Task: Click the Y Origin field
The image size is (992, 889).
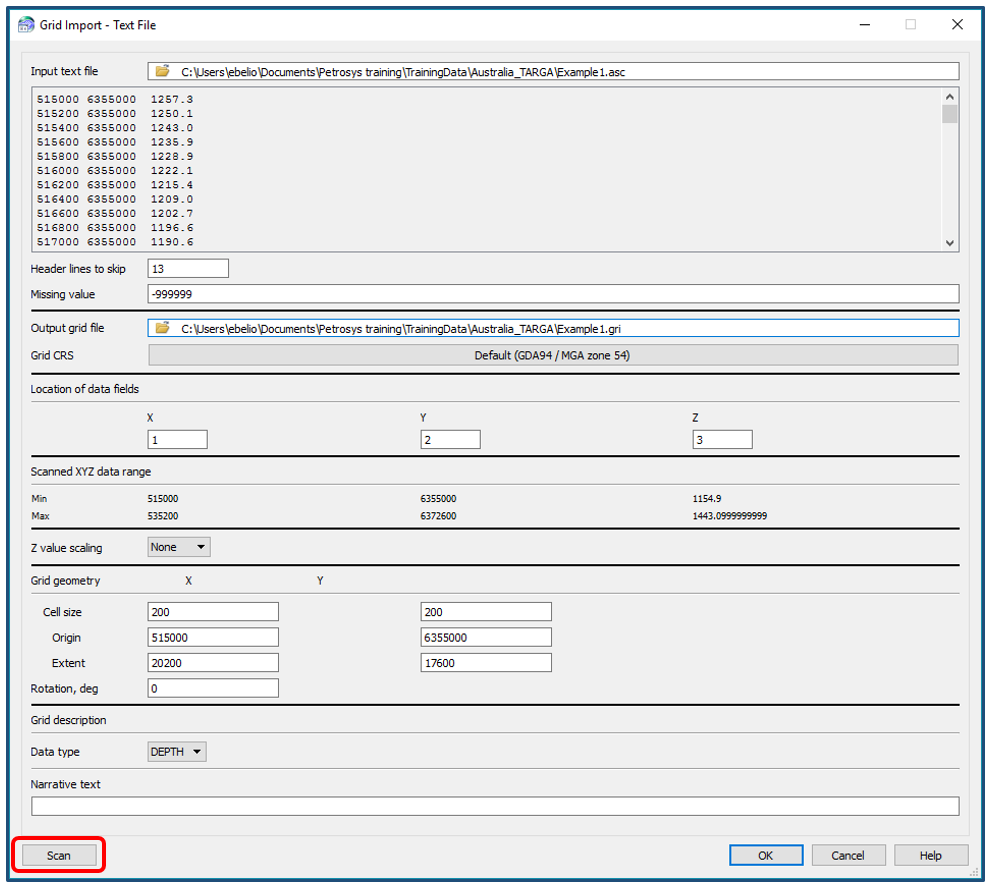Action: coord(486,637)
